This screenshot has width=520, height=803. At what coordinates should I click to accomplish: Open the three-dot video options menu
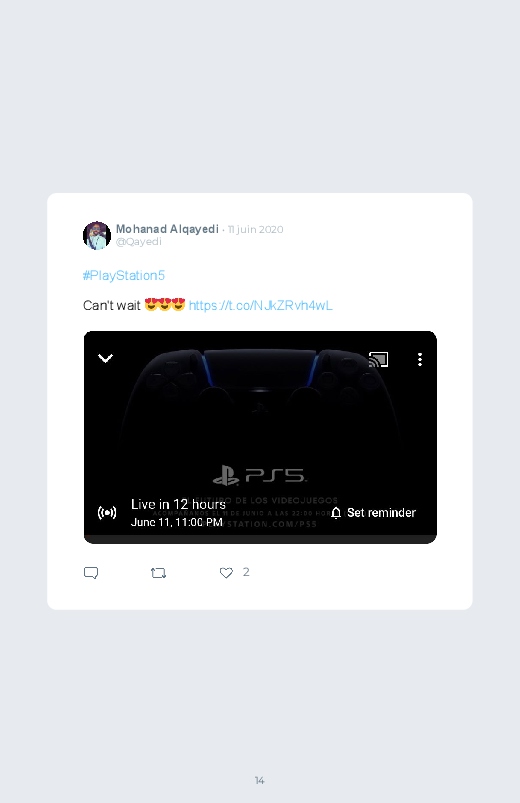[420, 360]
